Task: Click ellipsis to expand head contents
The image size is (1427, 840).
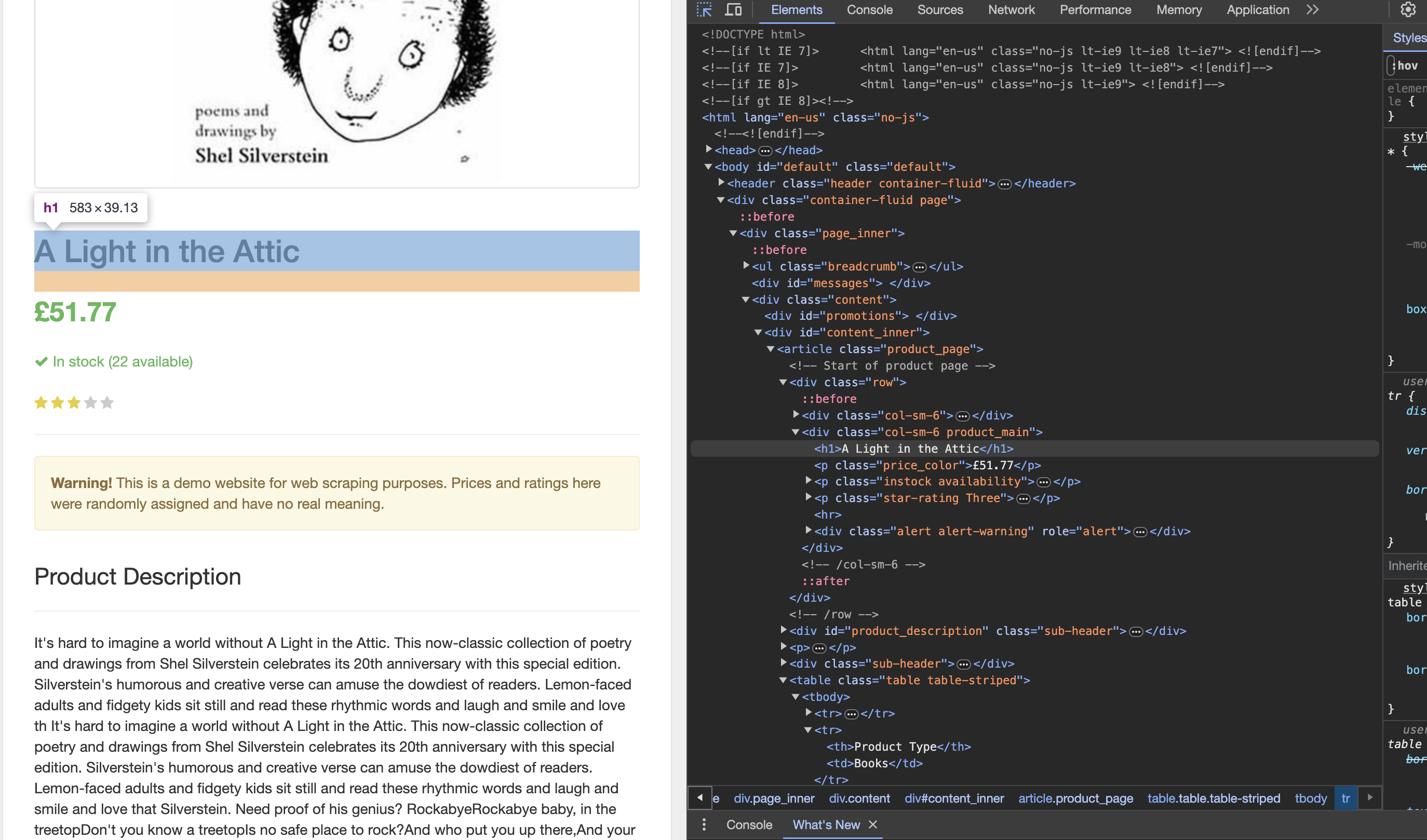Action: click(765, 151)
